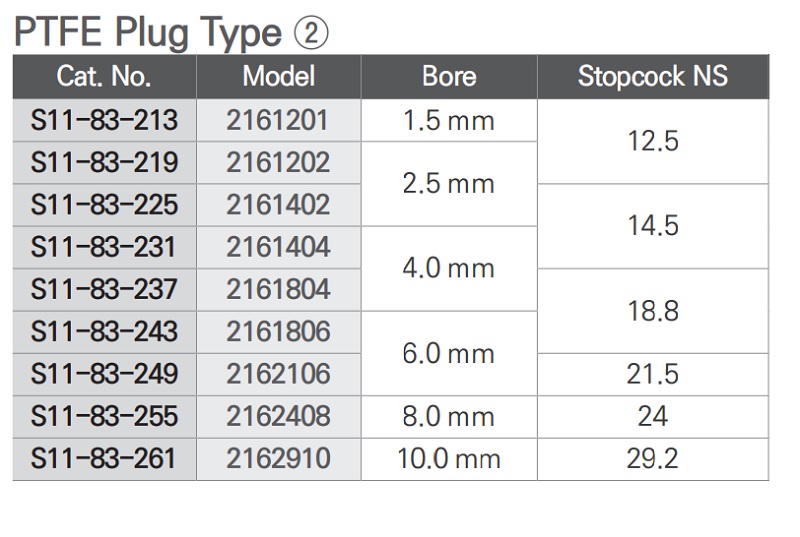800x537 pixels.
Task: Click the Stopcock NS column header
Action: 653,76
